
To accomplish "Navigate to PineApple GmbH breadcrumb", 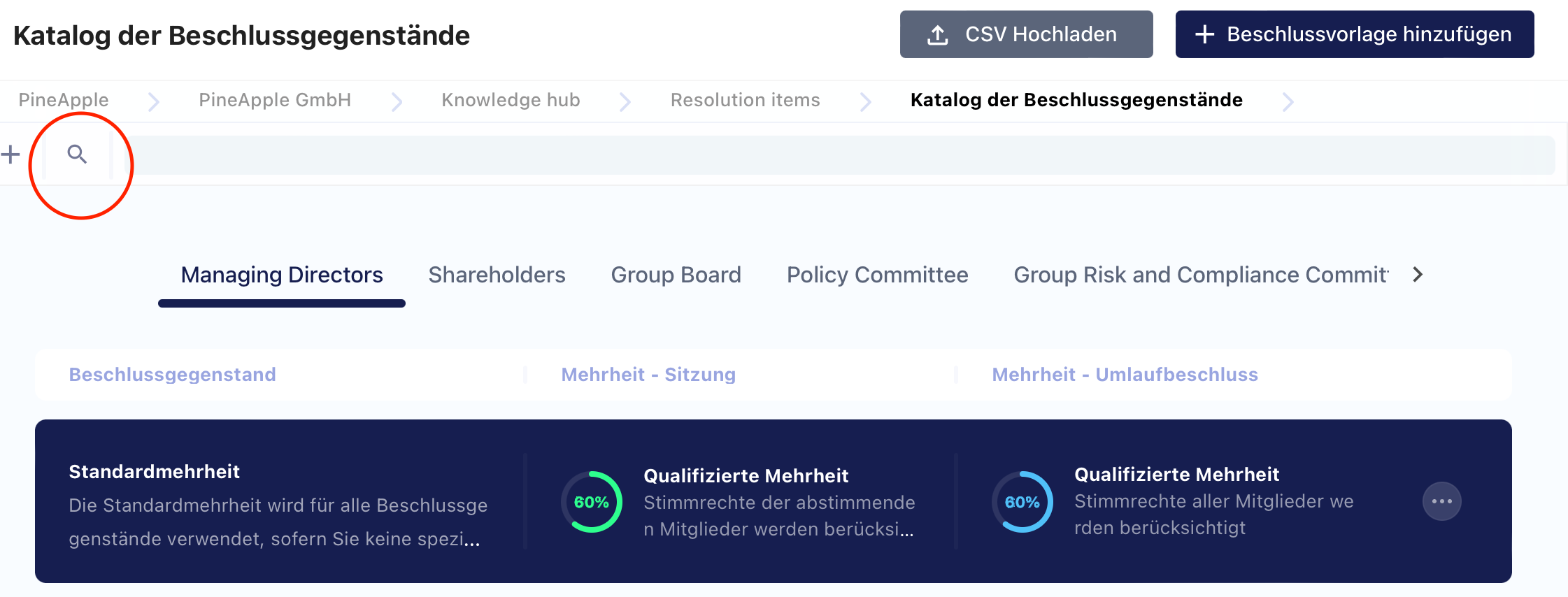I will [x=275, y=100].
